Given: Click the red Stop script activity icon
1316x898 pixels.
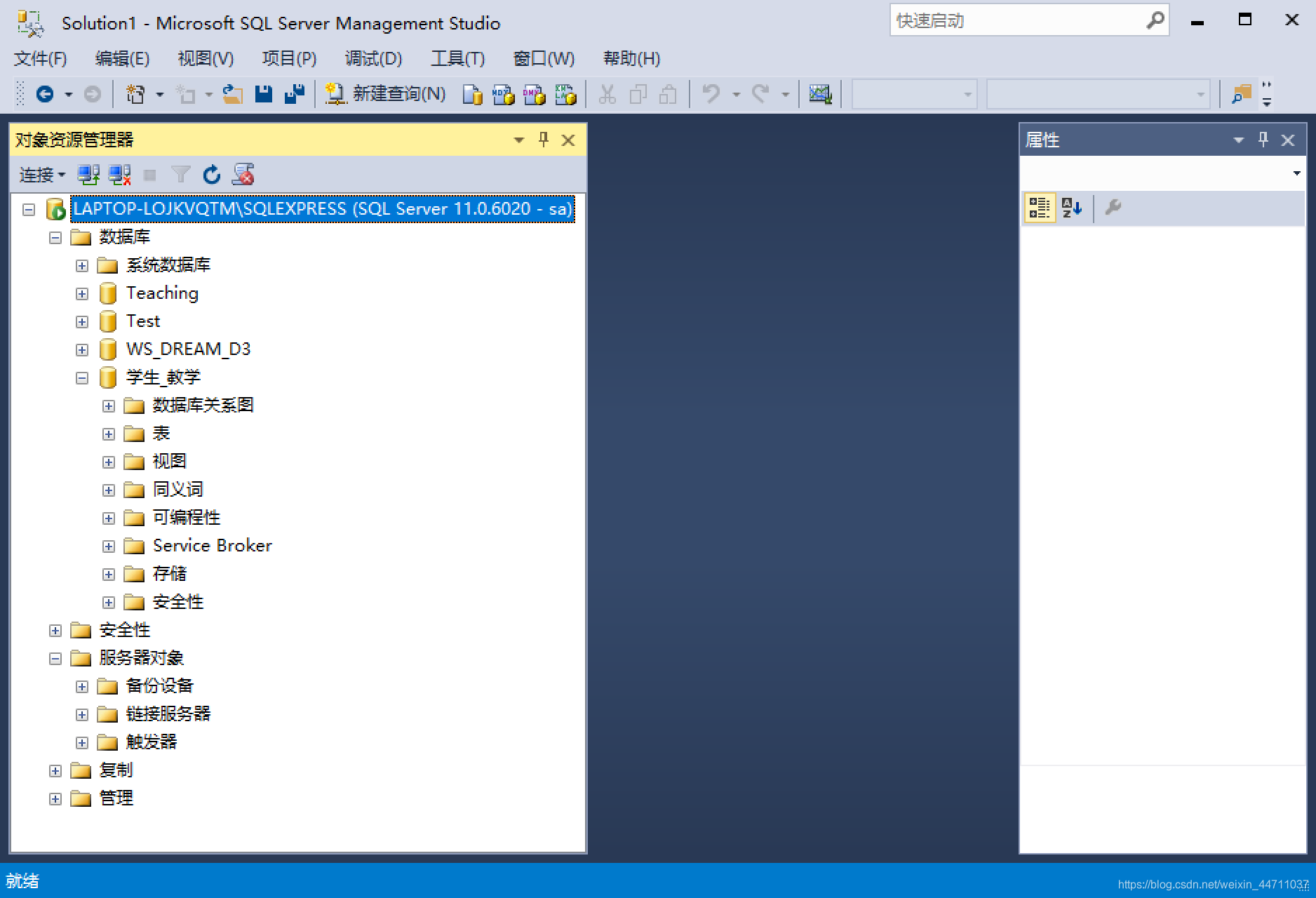Looking at the screenshot, I should click(x=243, y=175).
